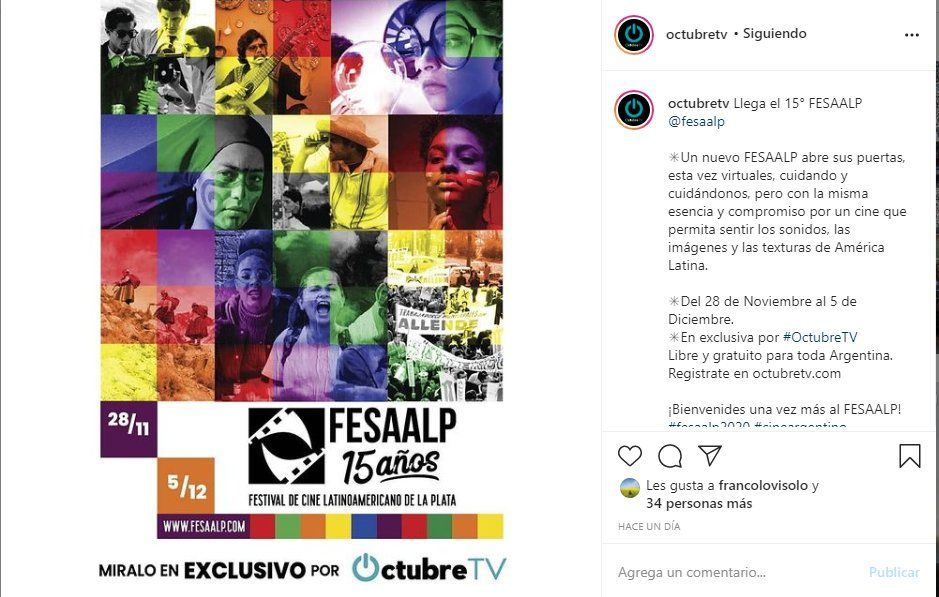Show the list of 34 personas más

[699, 504]
